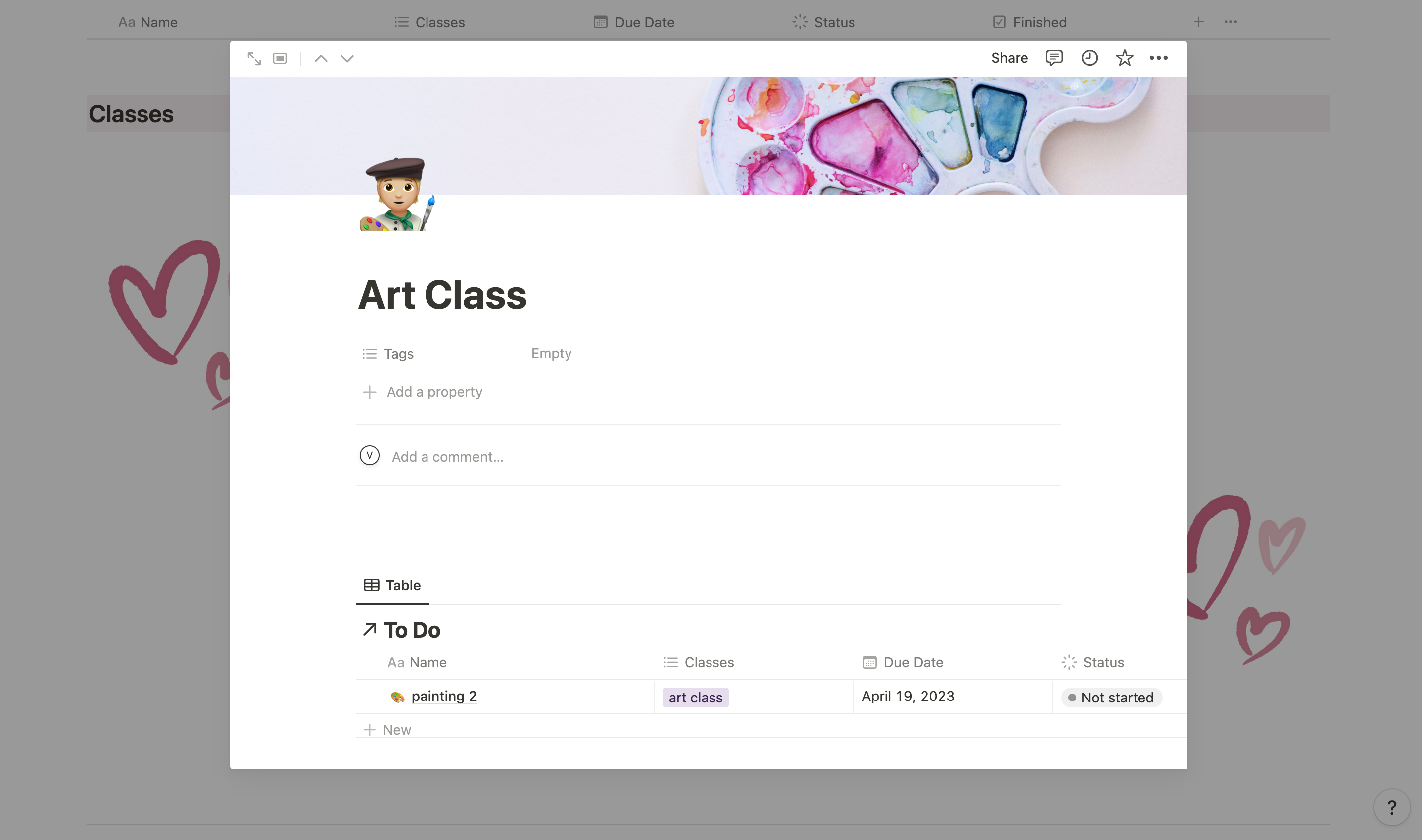The height and width of the screenshot is (840, 1422).
Task: Open the painting 2 entry
Action: [x=444, y=696]
